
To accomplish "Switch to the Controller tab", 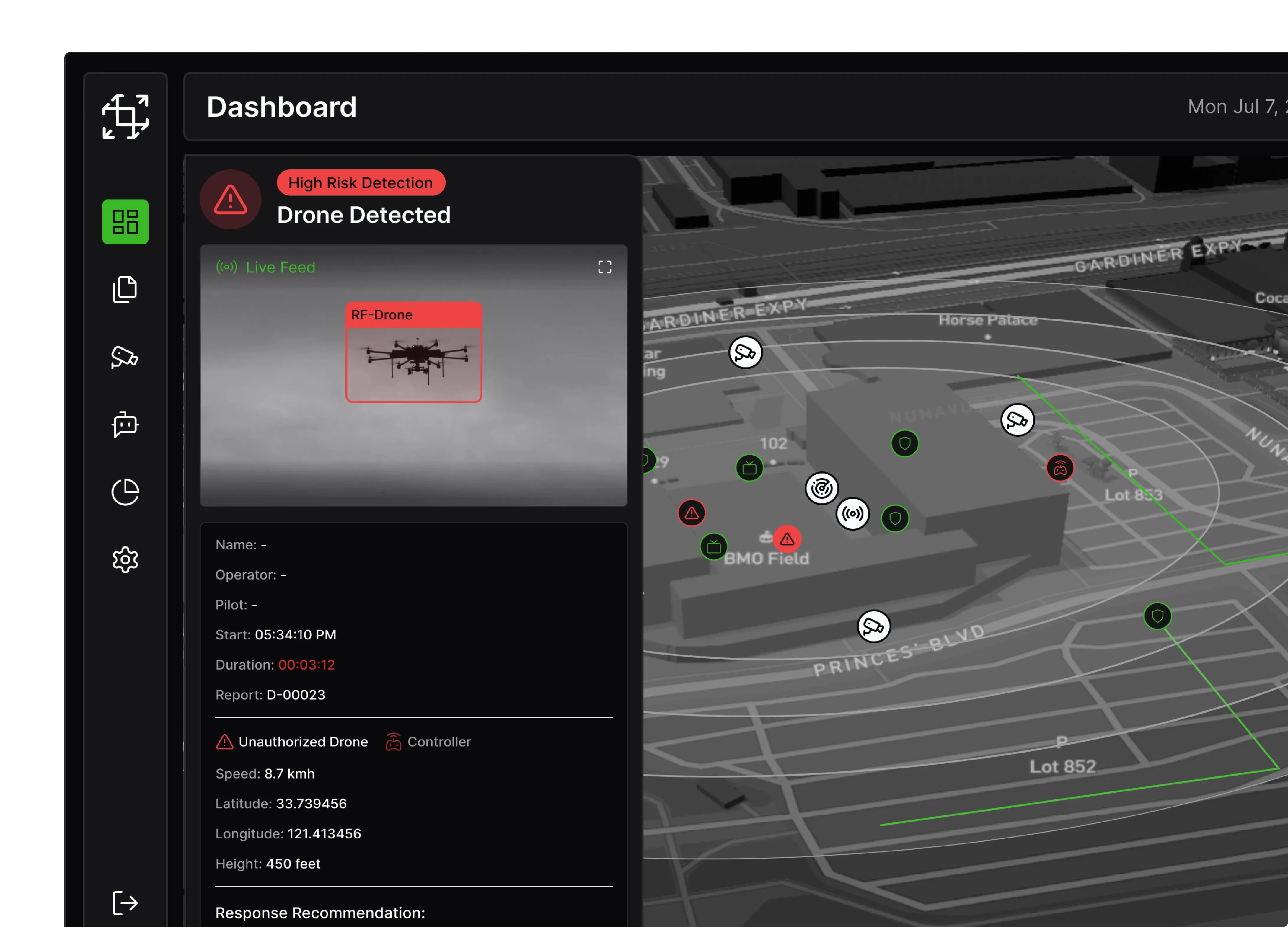I will pos(429,741).
